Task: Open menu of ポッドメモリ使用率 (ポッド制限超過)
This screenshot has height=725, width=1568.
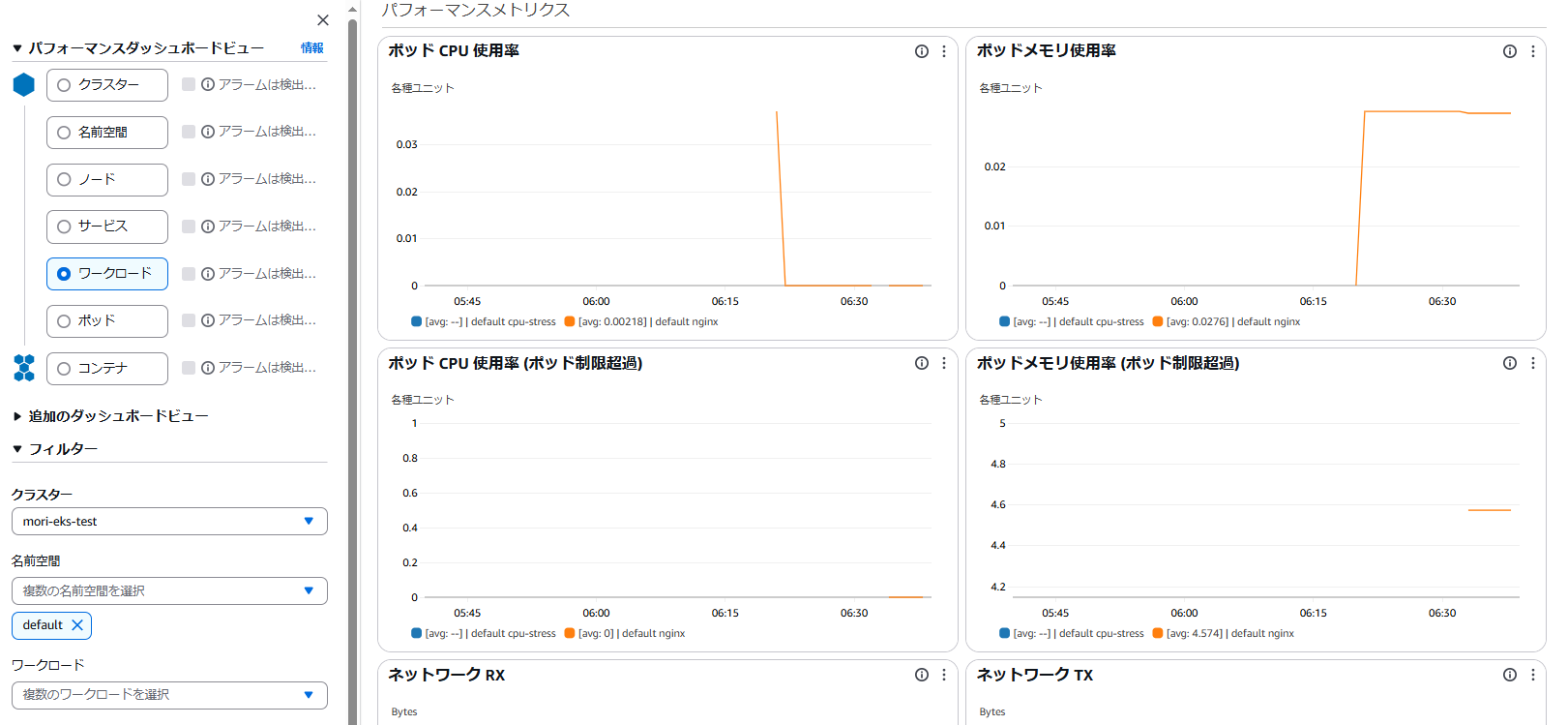Action: pyautogui.click(x=1532, y=363)
